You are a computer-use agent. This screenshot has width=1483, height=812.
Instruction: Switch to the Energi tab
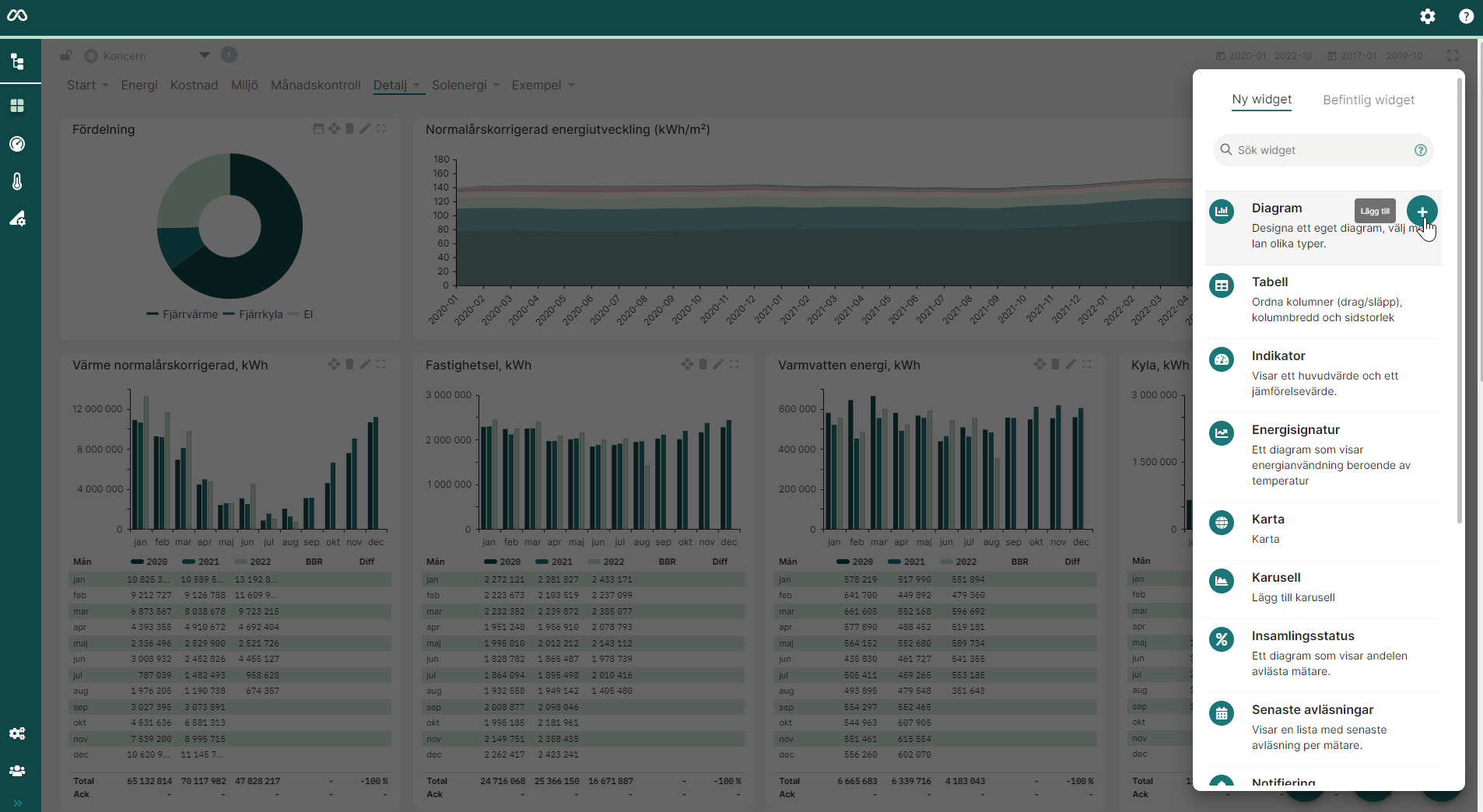[x=139, y=86]
